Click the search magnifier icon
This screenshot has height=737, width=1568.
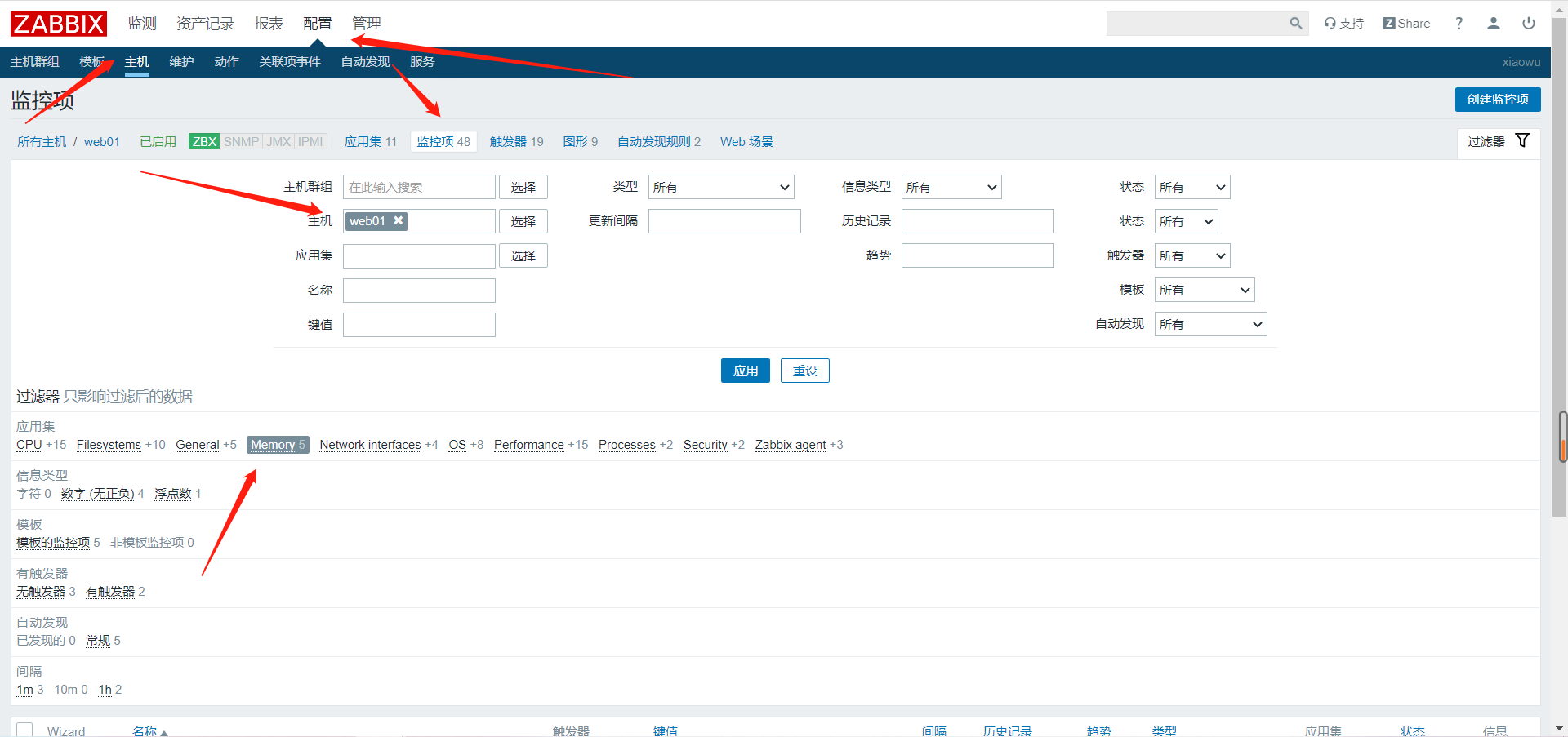pyautogui.click(x=1295, y=24)
